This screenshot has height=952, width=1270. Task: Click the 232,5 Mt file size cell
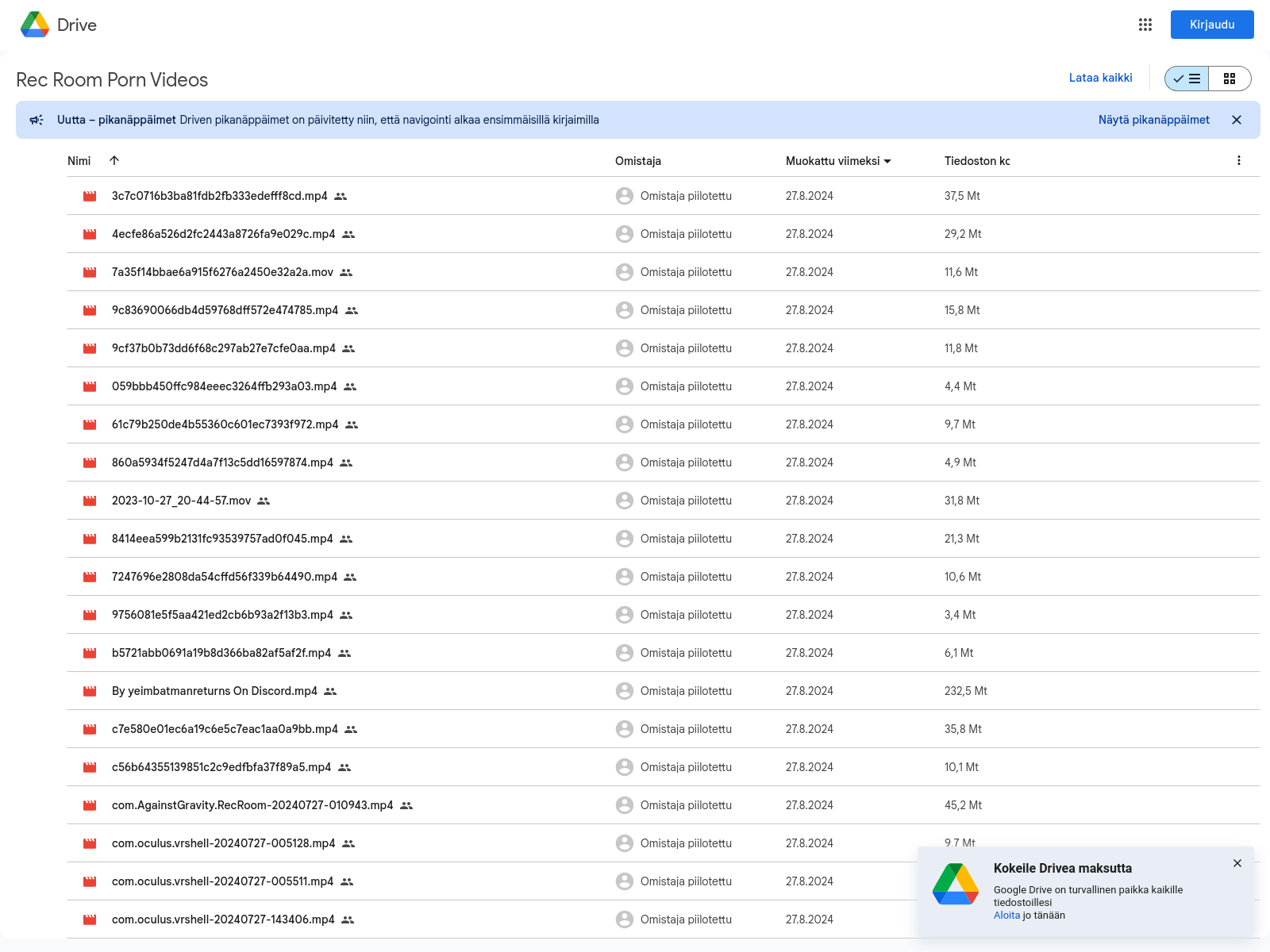pyautogui.click(x=966, y=691)
